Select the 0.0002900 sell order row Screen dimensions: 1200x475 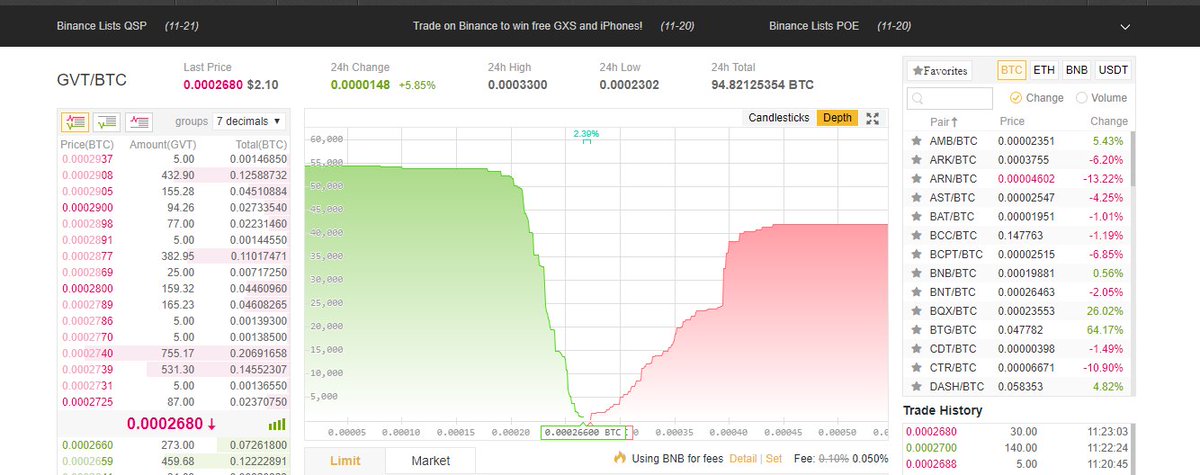point(174,206)
